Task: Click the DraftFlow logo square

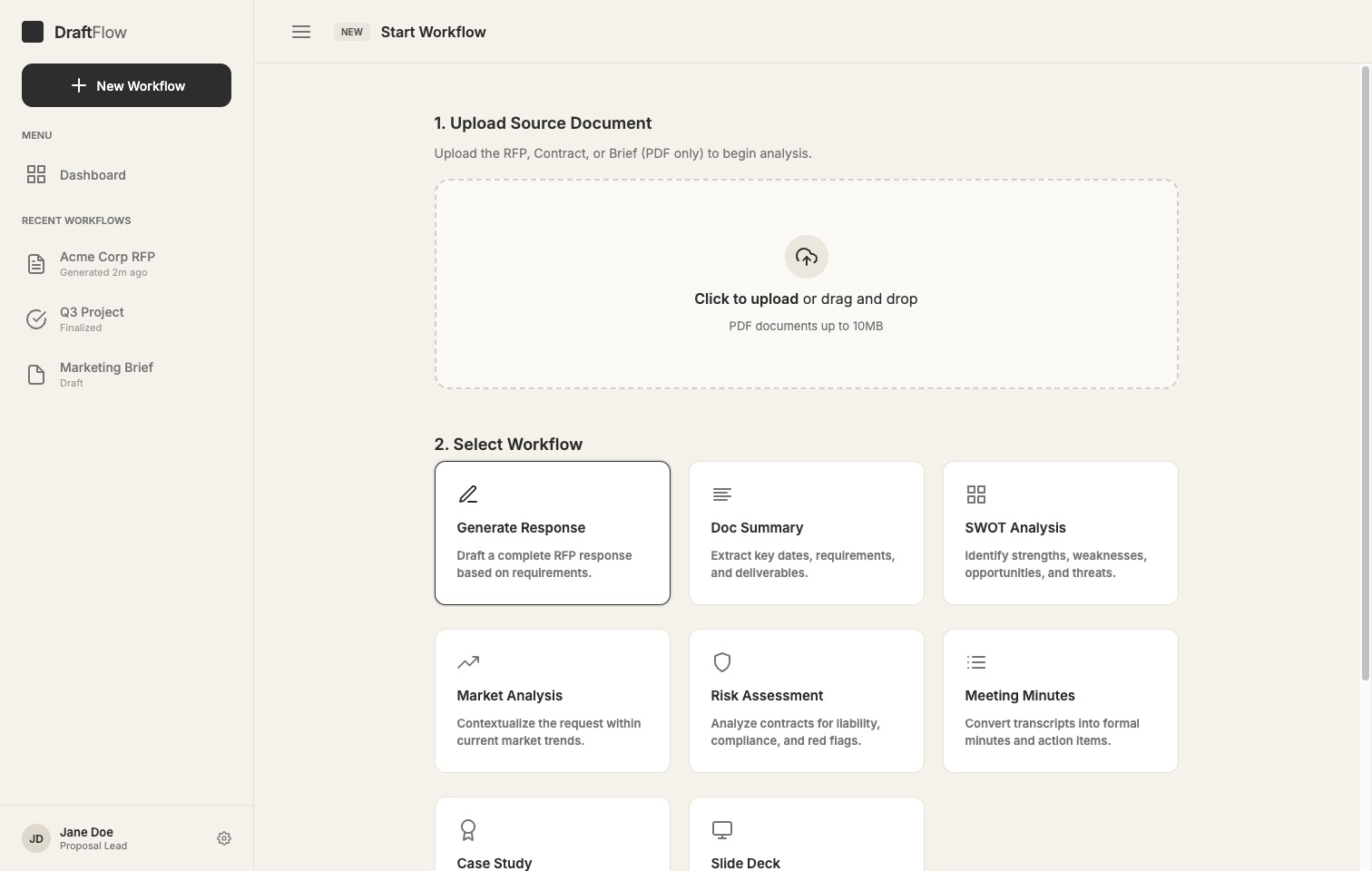Action: 33,31
